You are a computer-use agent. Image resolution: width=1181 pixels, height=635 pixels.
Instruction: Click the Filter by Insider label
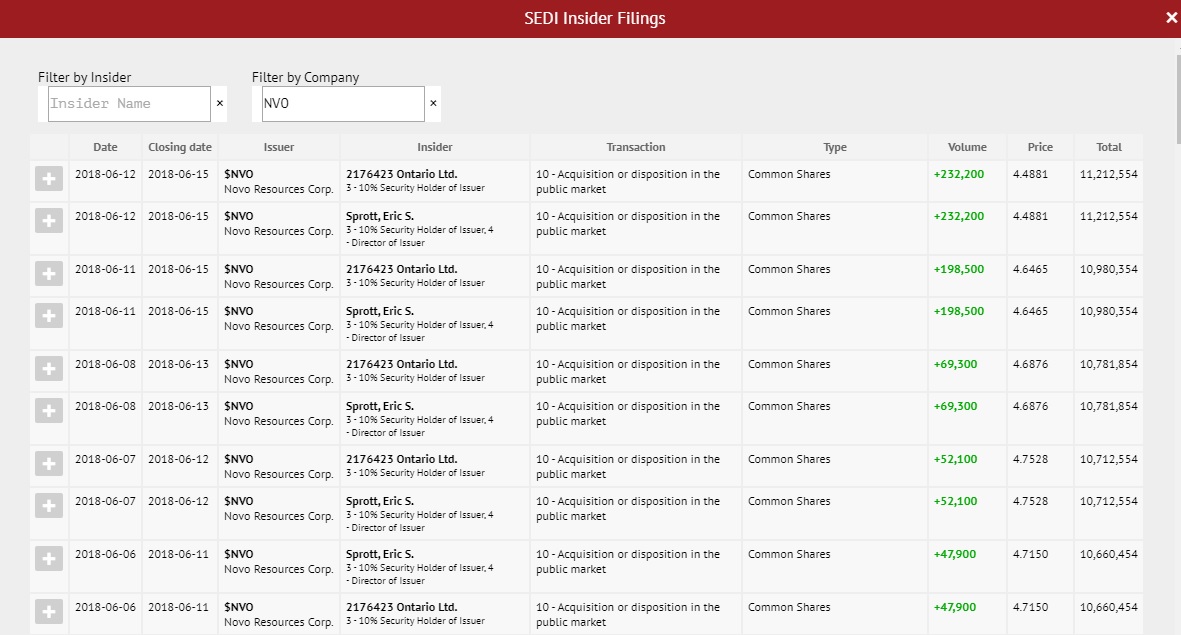pyautogui.click(x=84, y=77)
